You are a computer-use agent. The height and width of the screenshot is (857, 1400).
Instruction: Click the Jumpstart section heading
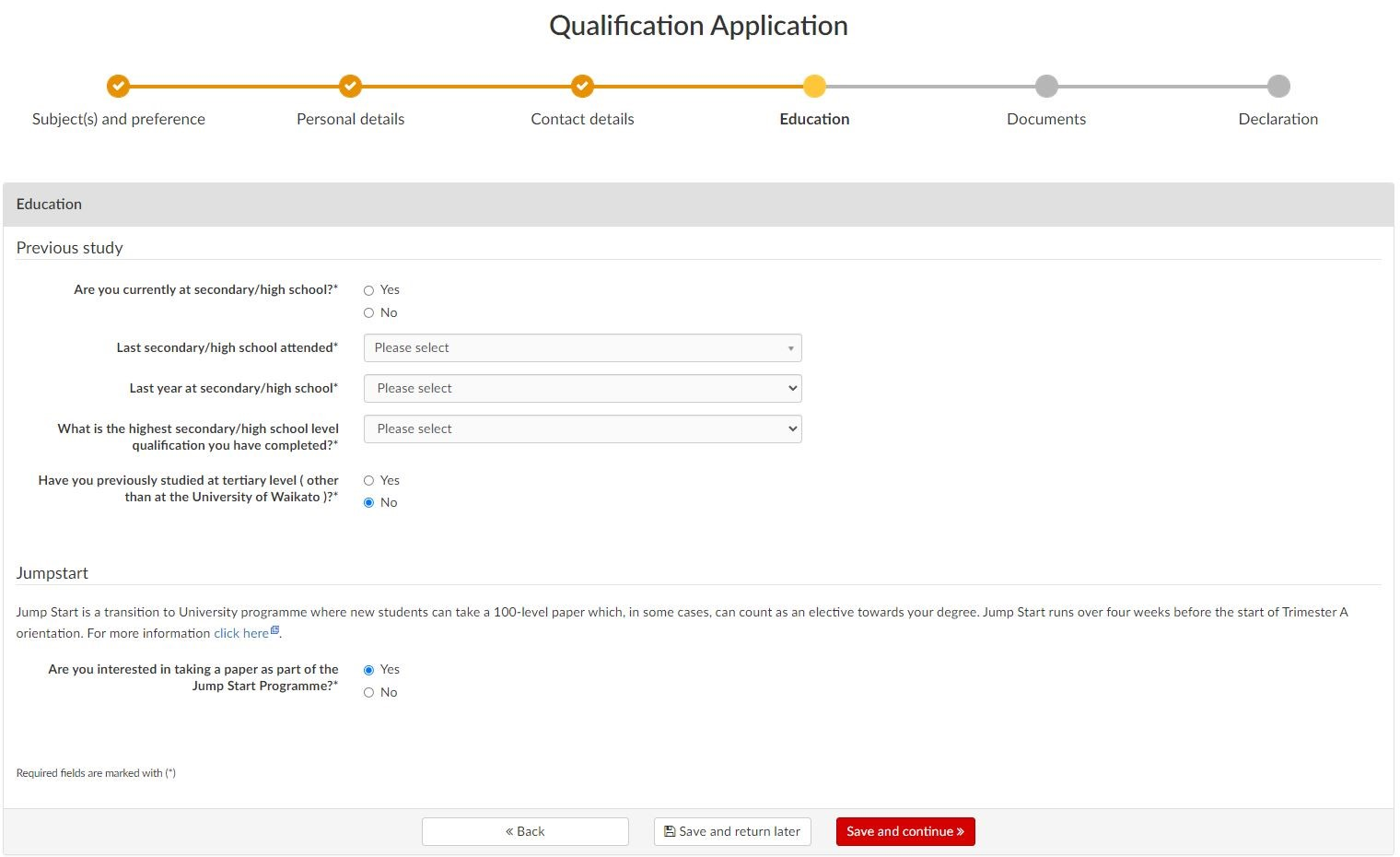[x=52, y=573]
